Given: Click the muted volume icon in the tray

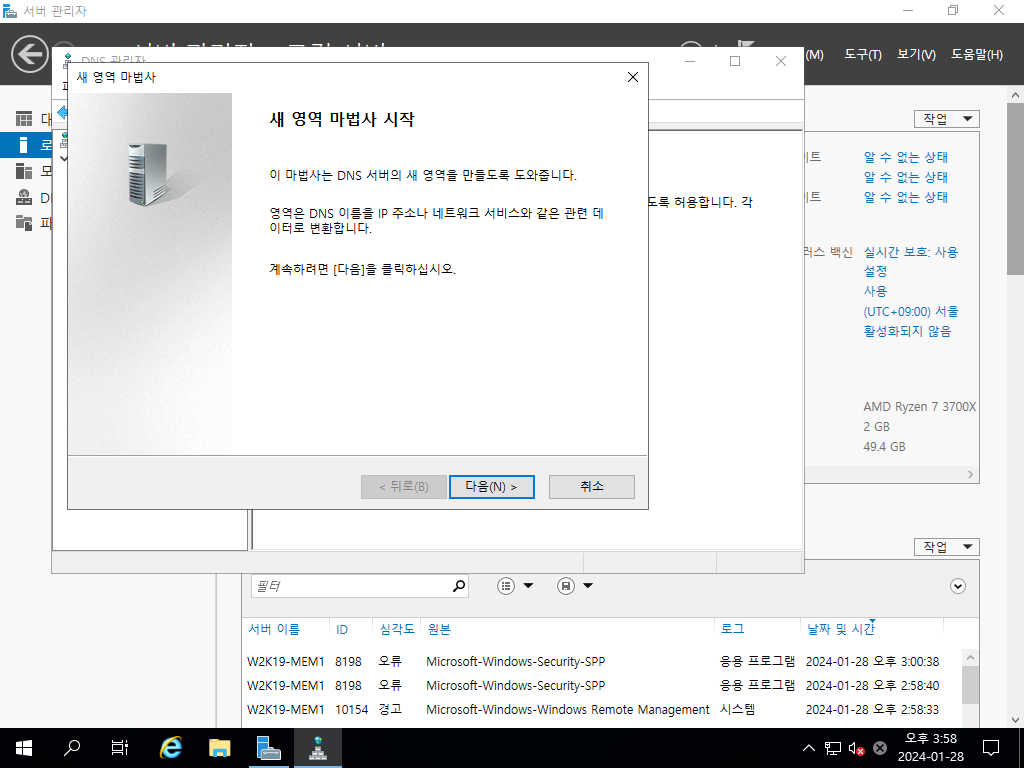Looking at the screenshot, I should click(856, 748).
